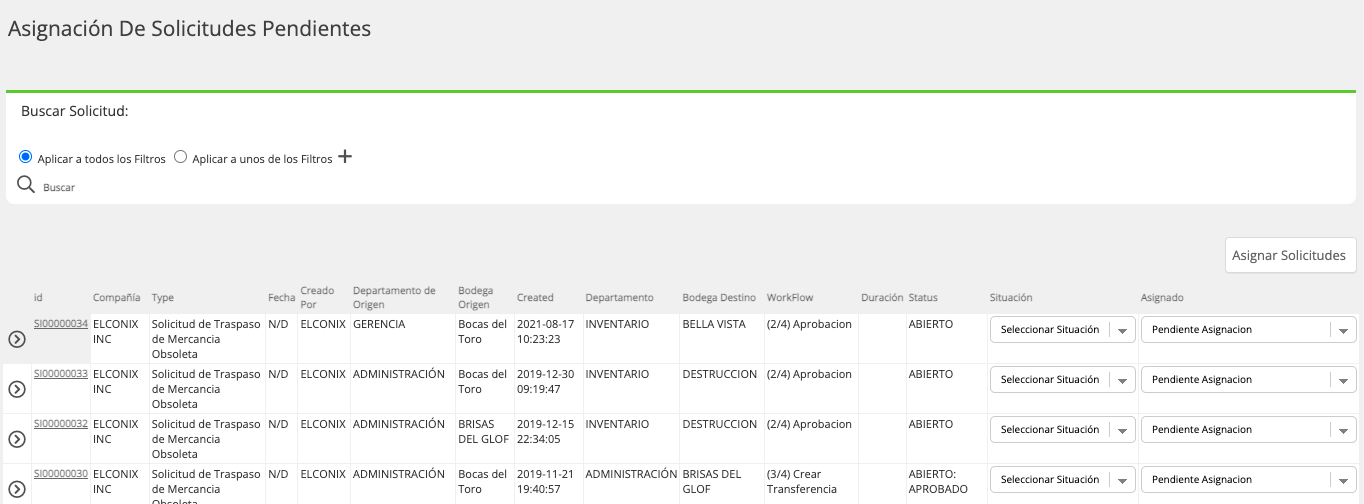Click the magnifying glass search icon
This screenshot has height=504, width=1364.
(x=26, y=185)
